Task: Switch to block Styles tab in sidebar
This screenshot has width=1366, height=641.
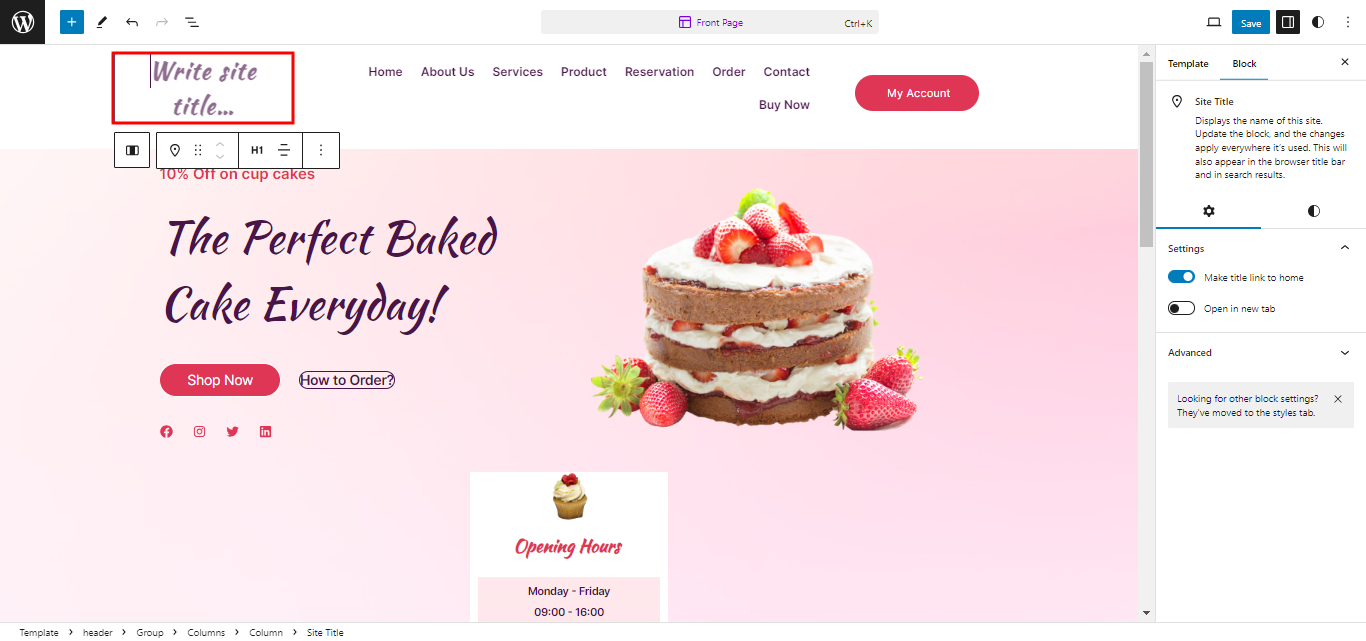Action: coord(1313,211)
